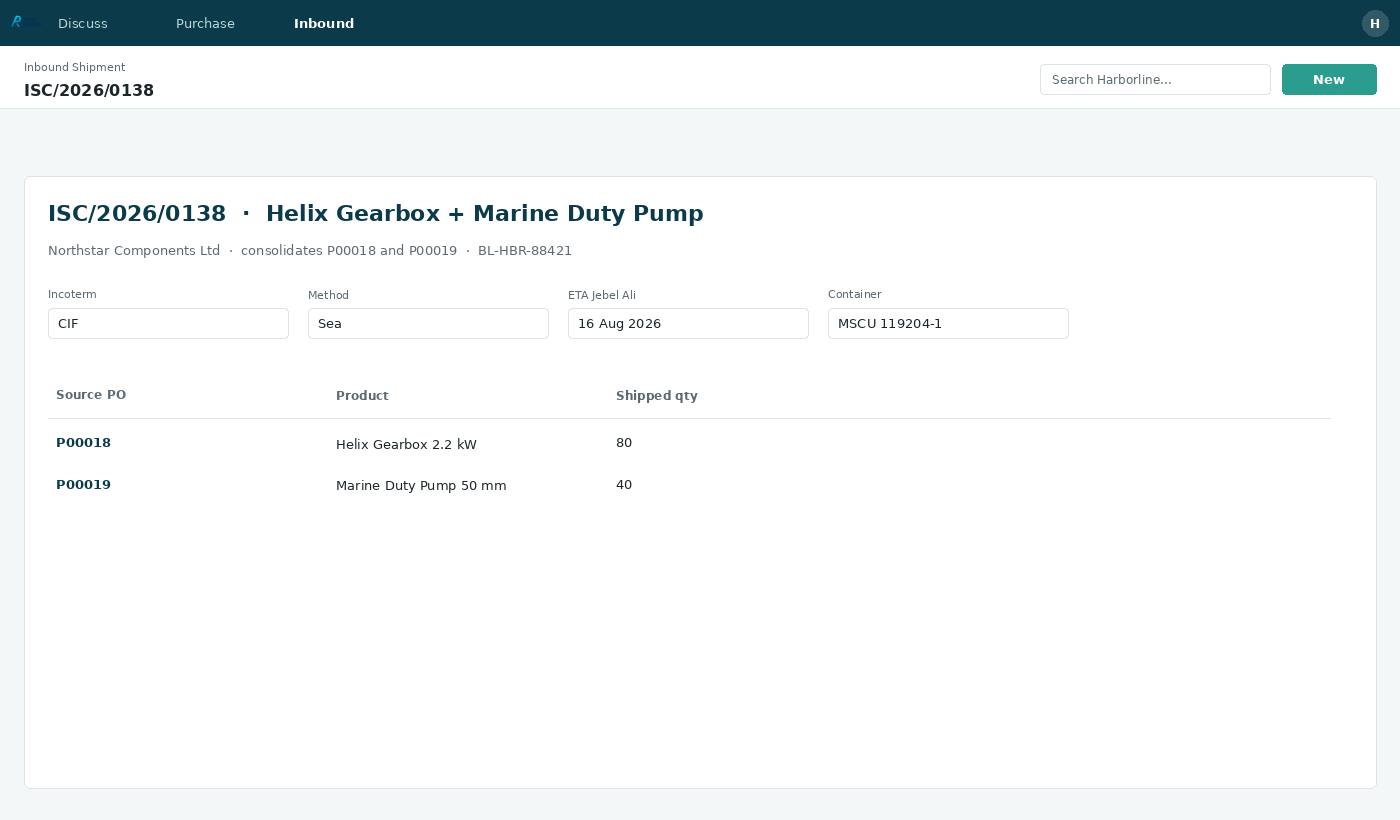Click the Method field showing Sea
Screen dimensions: 1400x820
[x=428, y=323]
